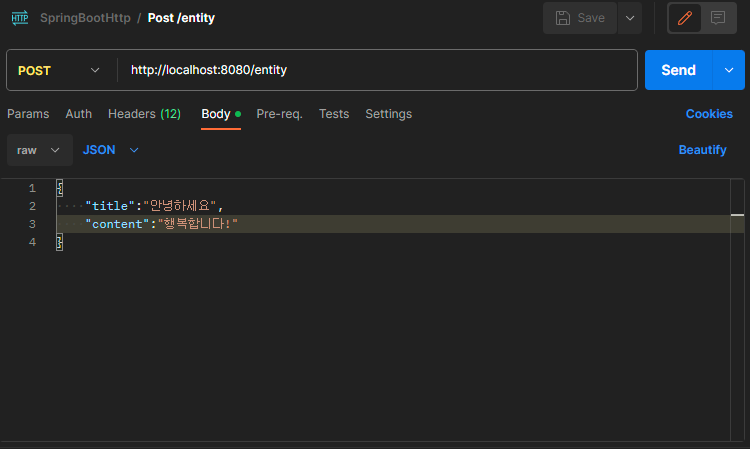Click the Save floppy disk icon

click(562, 18)
